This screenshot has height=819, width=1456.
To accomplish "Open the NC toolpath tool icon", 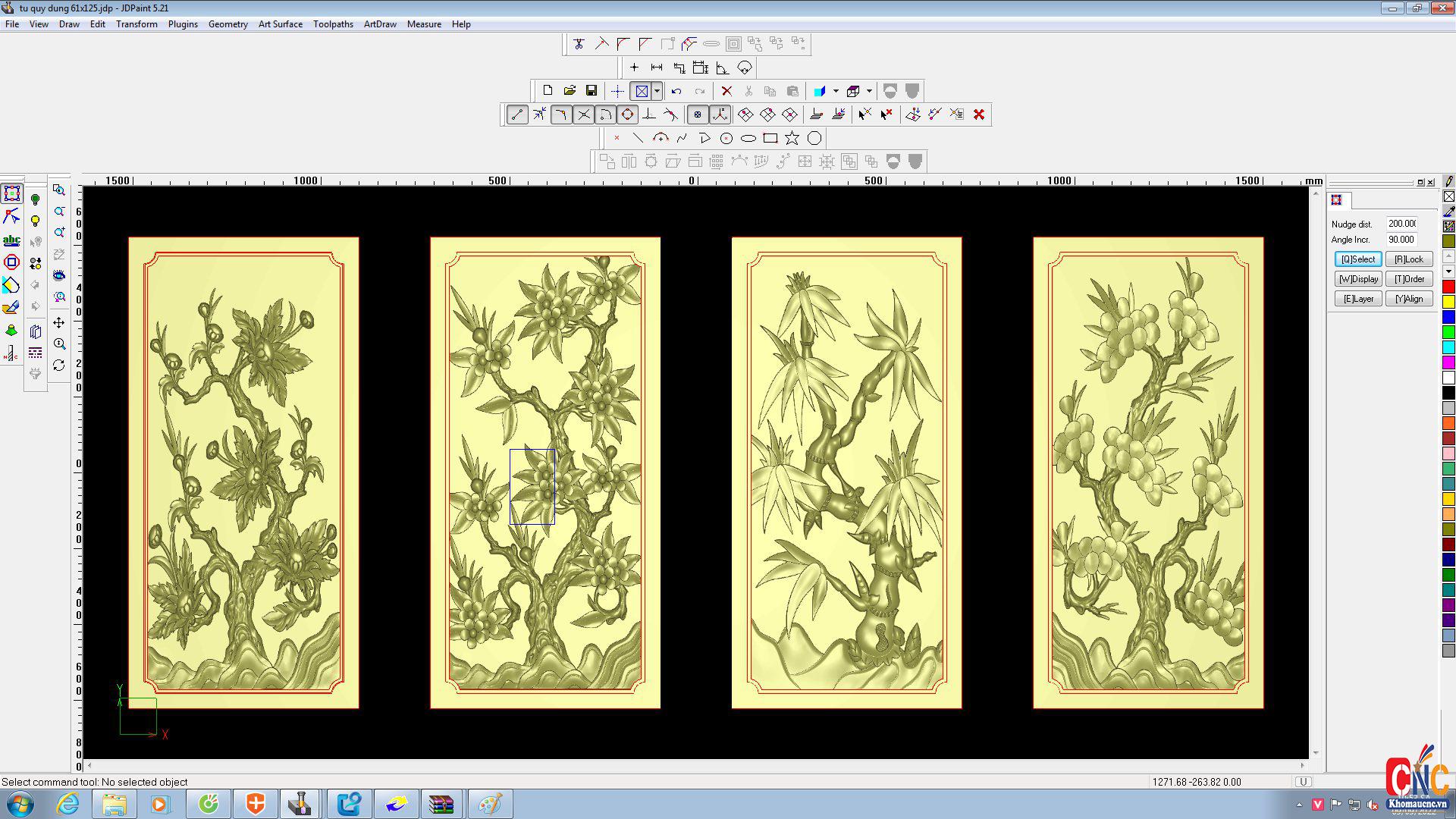I will (x=11, y=353).
